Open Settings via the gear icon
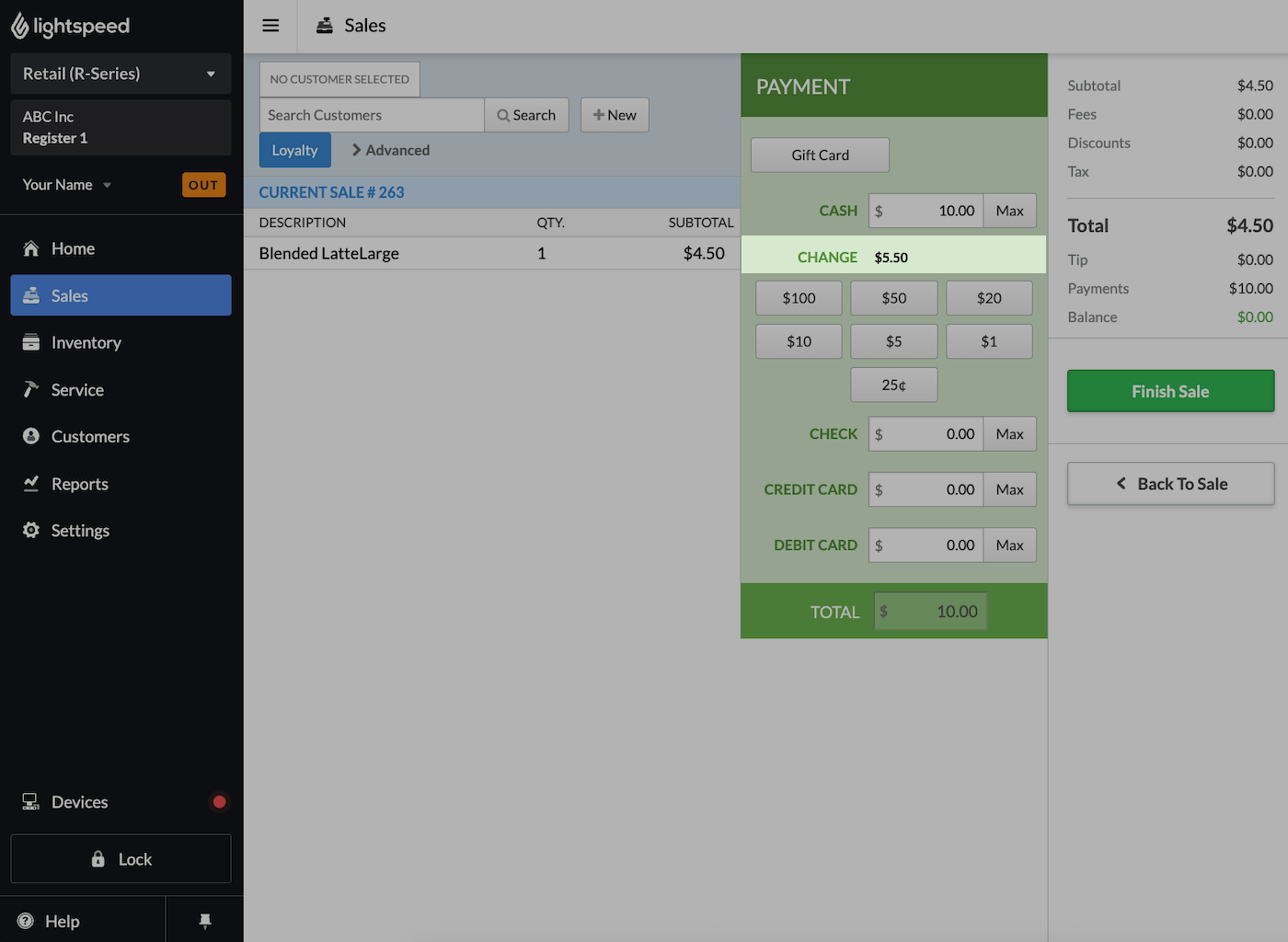This screenshot has width=1288, height=942. [31, 531]
